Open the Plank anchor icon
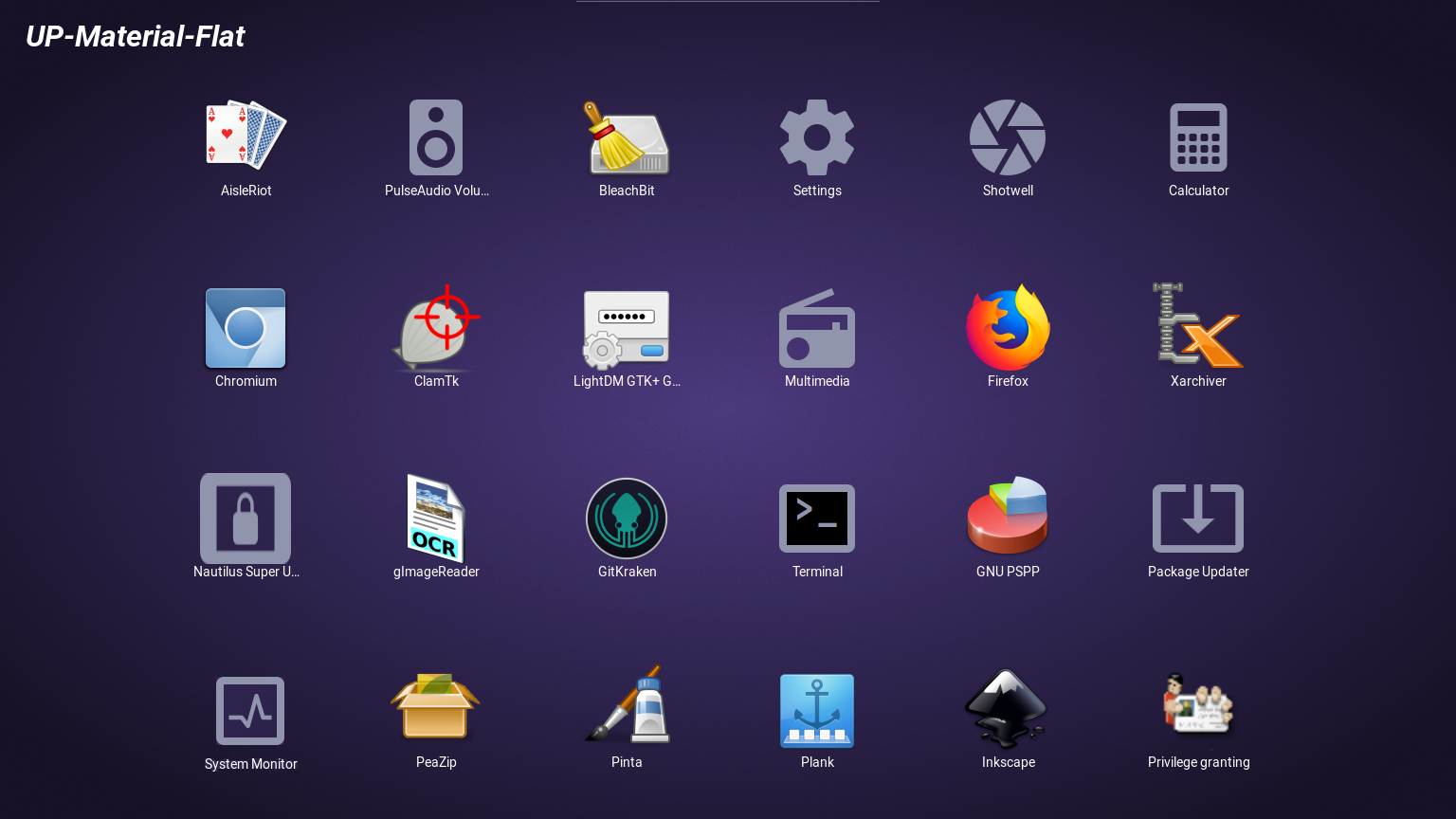 pyautogui.click(x=817, y=711)
